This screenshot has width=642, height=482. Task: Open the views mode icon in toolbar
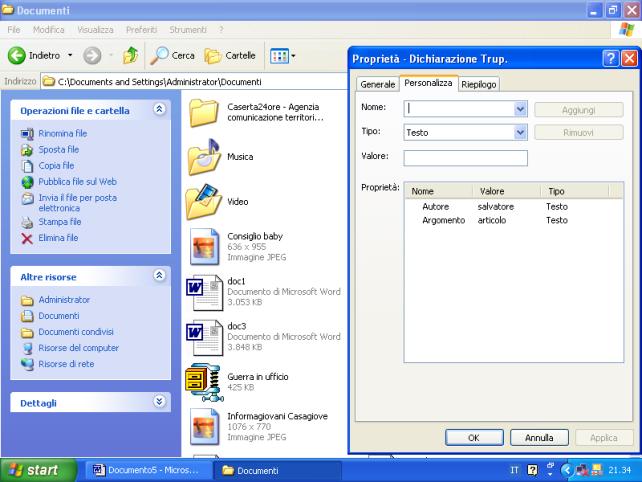click(279, 56)
